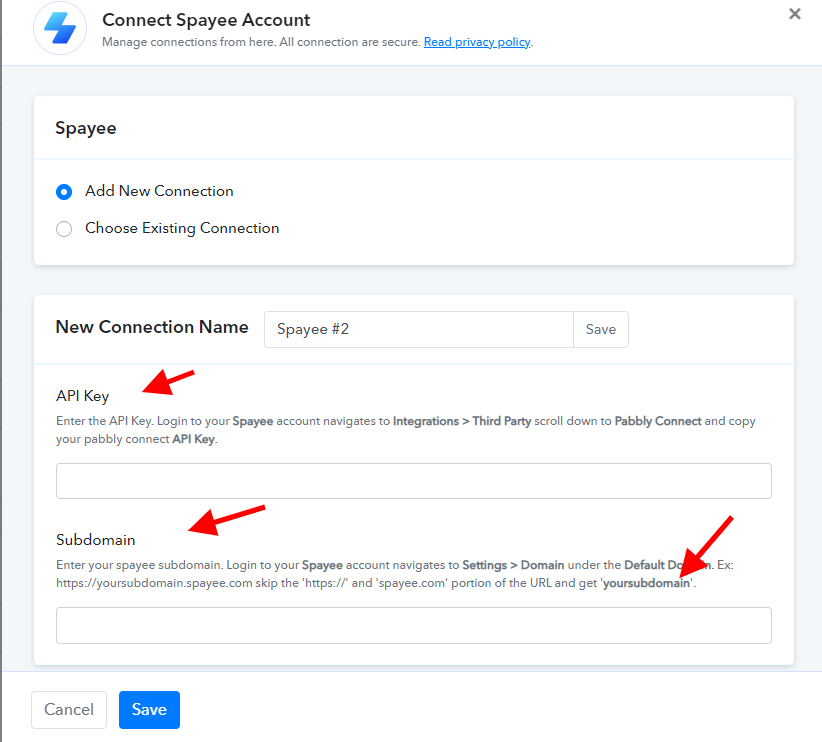
Task: Focus the Subdomain input box
Action: pos(414,626)
